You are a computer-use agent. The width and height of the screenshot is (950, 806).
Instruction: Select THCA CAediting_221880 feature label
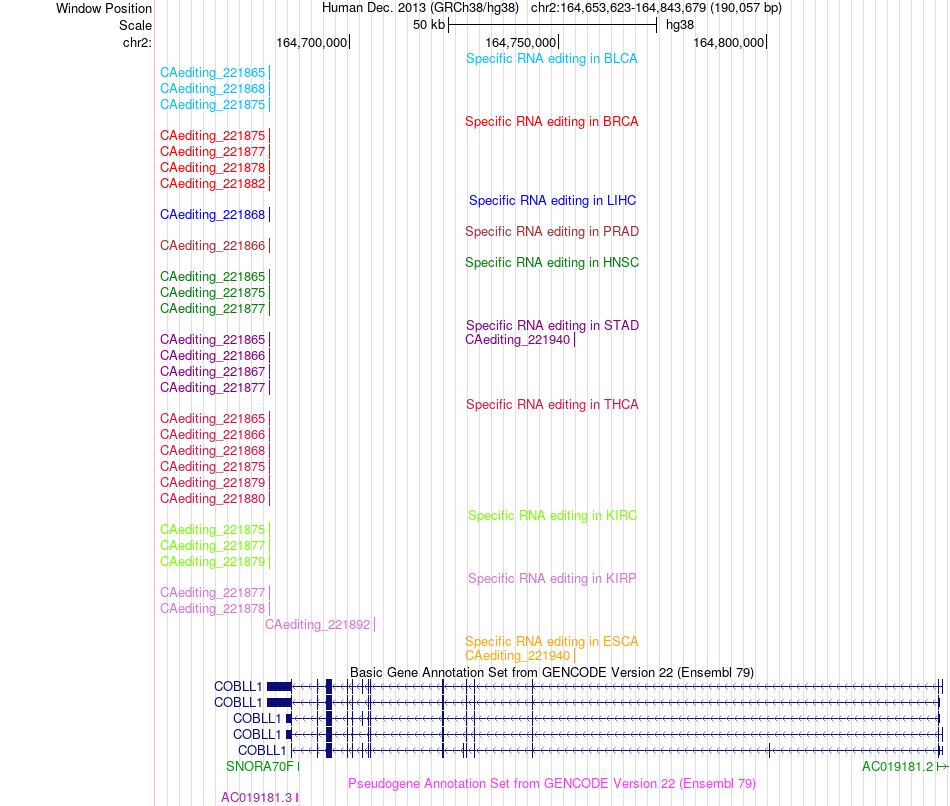pos(213,499)
